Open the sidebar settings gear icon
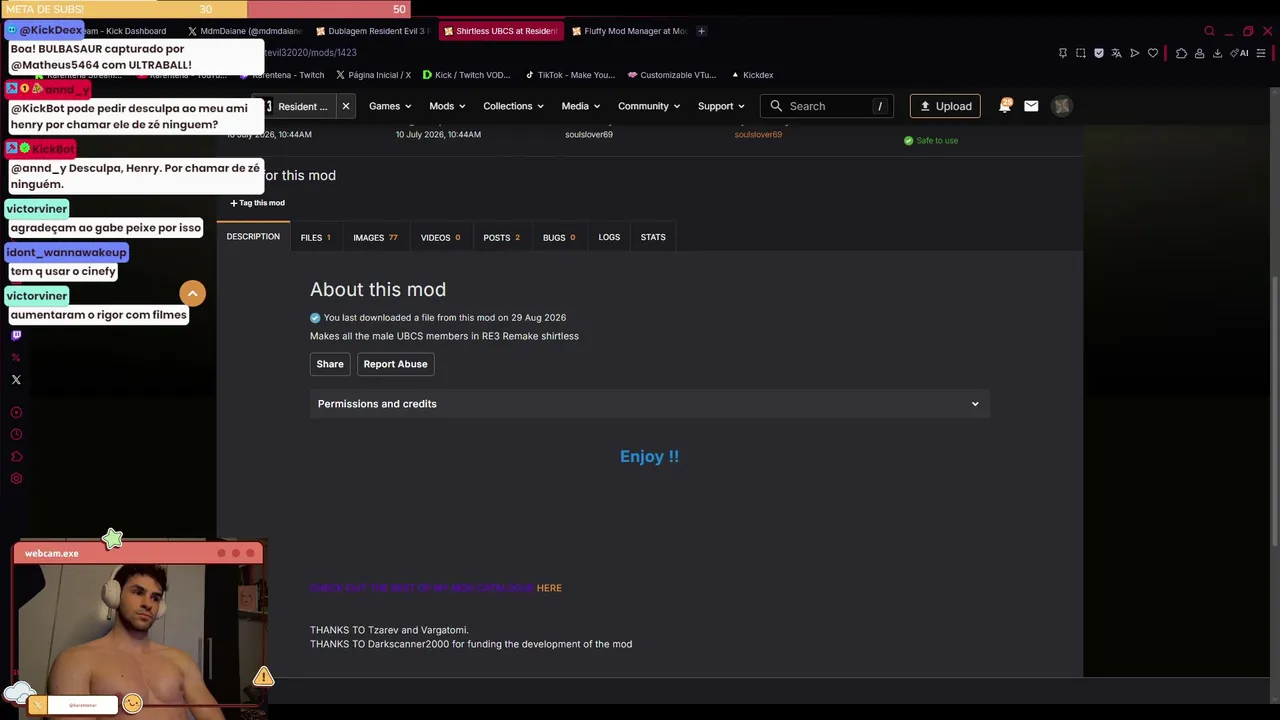The image size is (1280, 720). tap(16, 479)
